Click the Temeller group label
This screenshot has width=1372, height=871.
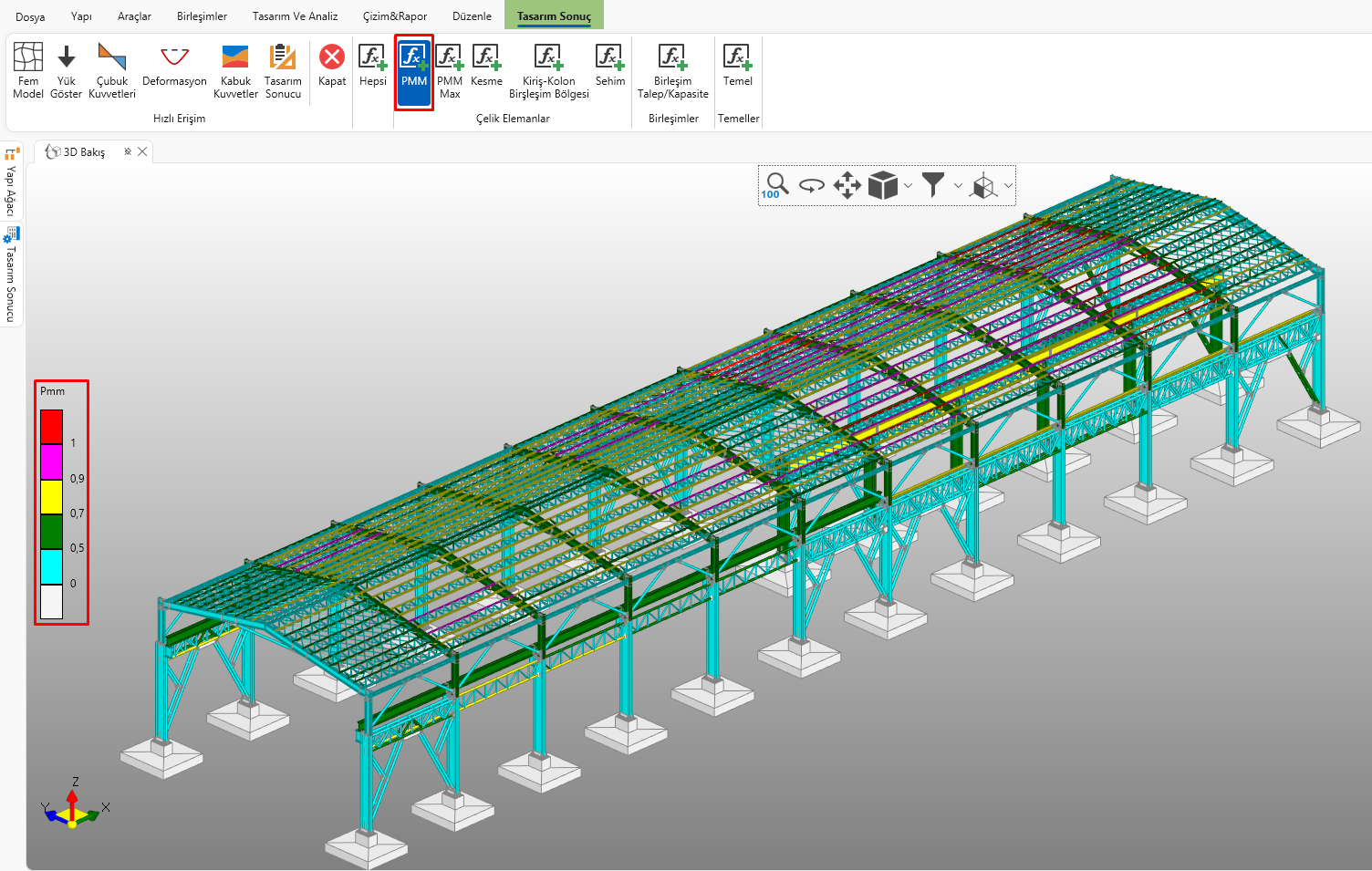pos(738,119)
